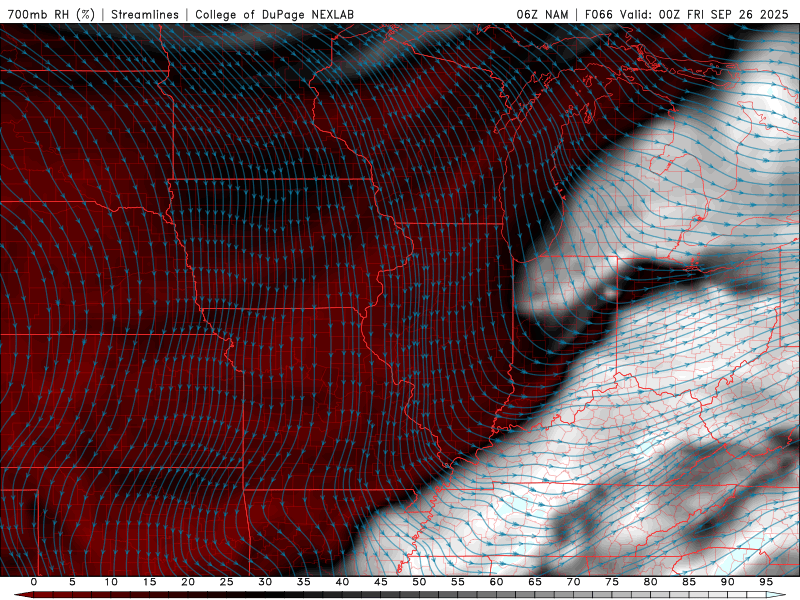Screen dimensions: 800x600
Task: Click the "College of DuPage NEXLAB" text
Action: click(x=274, y=14)
